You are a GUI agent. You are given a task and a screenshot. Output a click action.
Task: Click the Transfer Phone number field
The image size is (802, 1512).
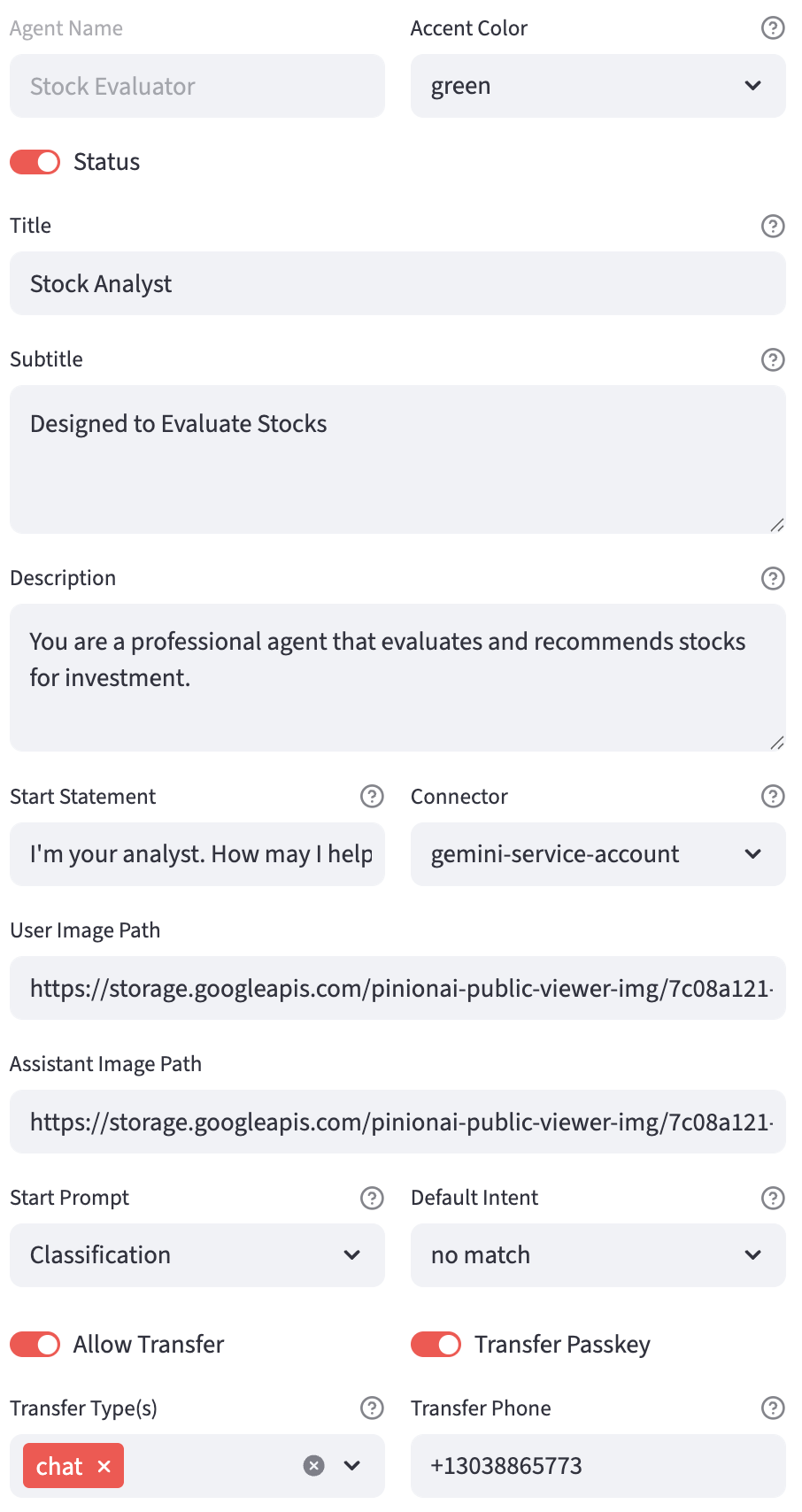tap(598, 1466)
